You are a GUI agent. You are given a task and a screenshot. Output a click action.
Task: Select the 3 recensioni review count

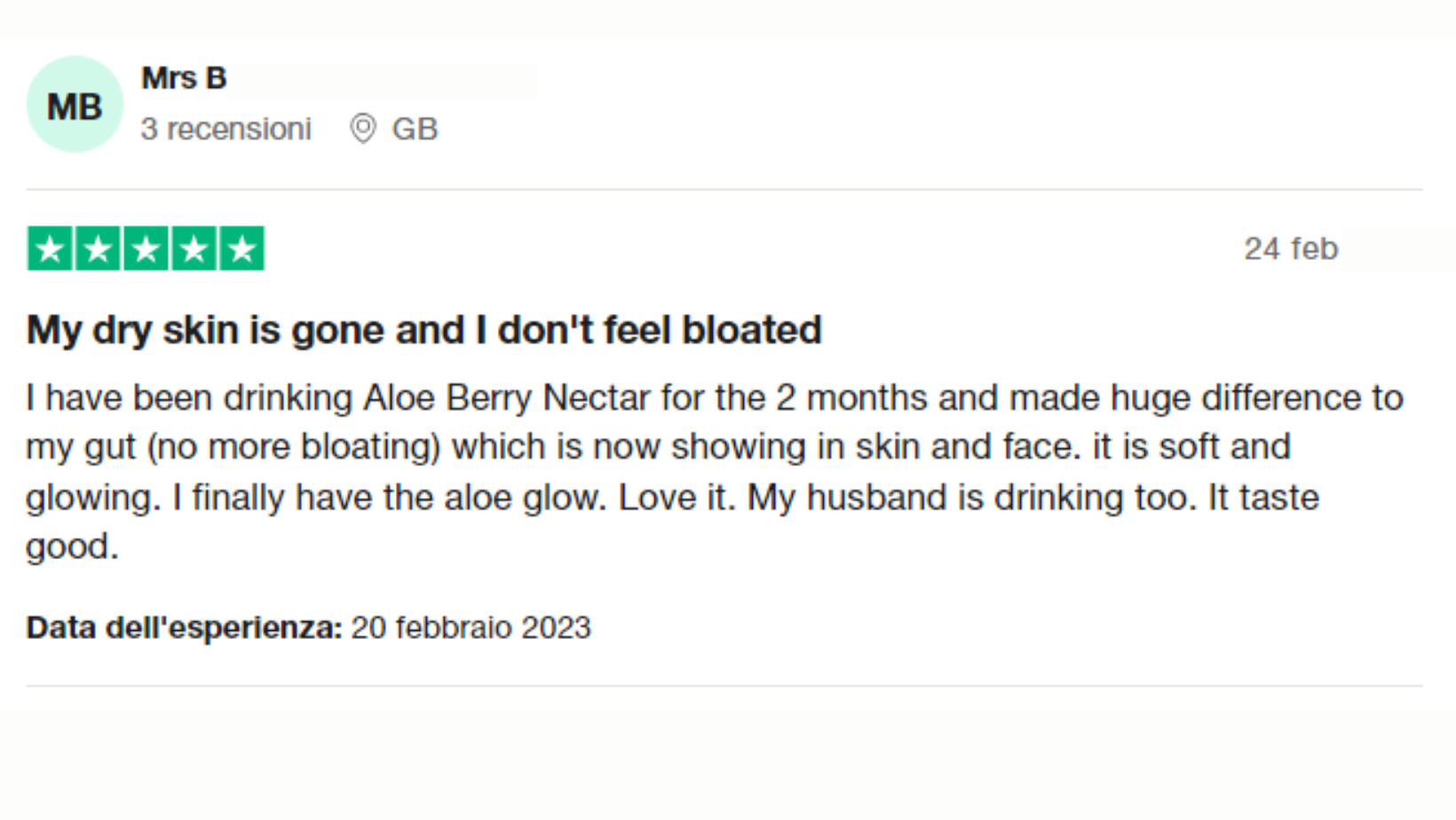pos(226,129)
